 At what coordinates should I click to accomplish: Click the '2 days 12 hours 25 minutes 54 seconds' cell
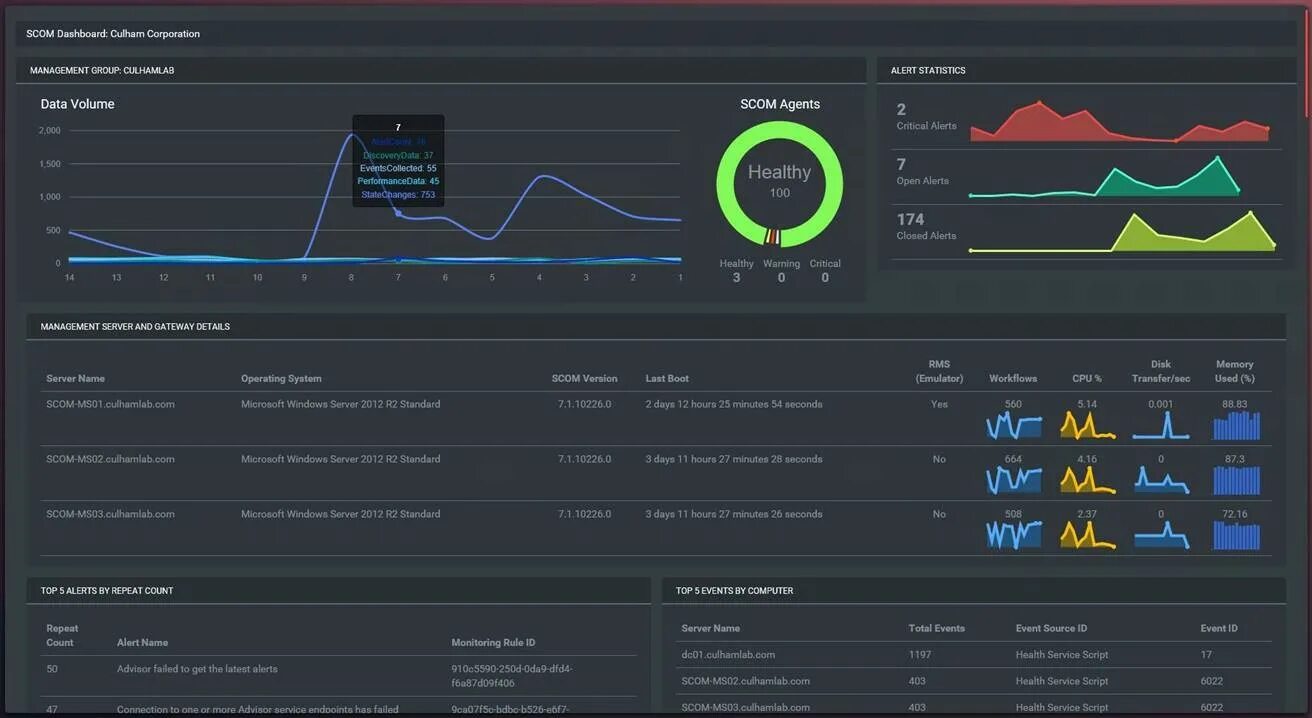coord(734,405)
